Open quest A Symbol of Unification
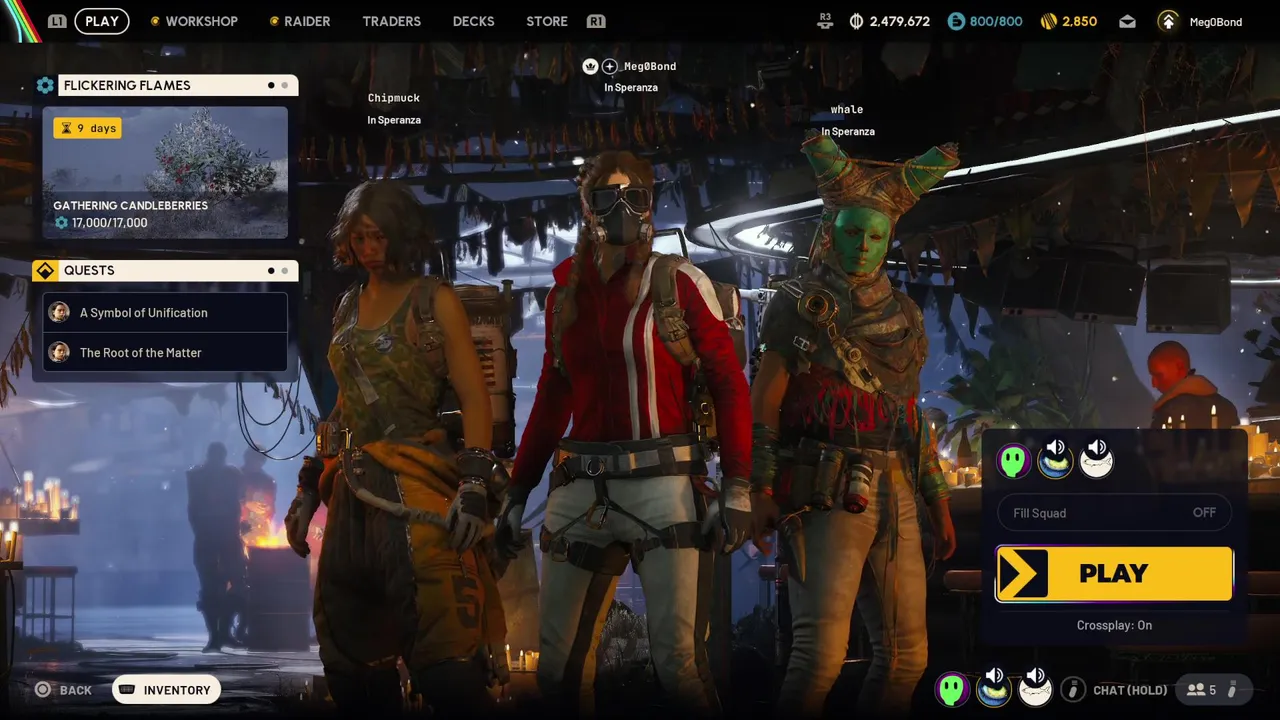 point(165,313)
